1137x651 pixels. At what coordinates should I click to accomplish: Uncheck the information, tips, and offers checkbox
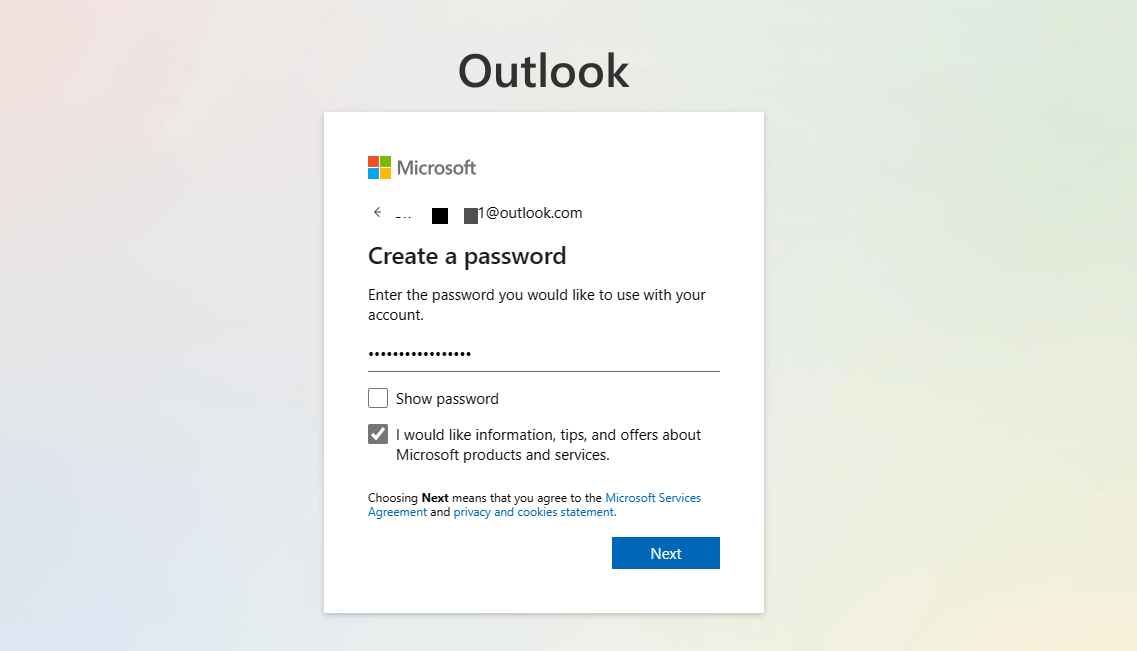pyautogui.click(x=378, y=434)
